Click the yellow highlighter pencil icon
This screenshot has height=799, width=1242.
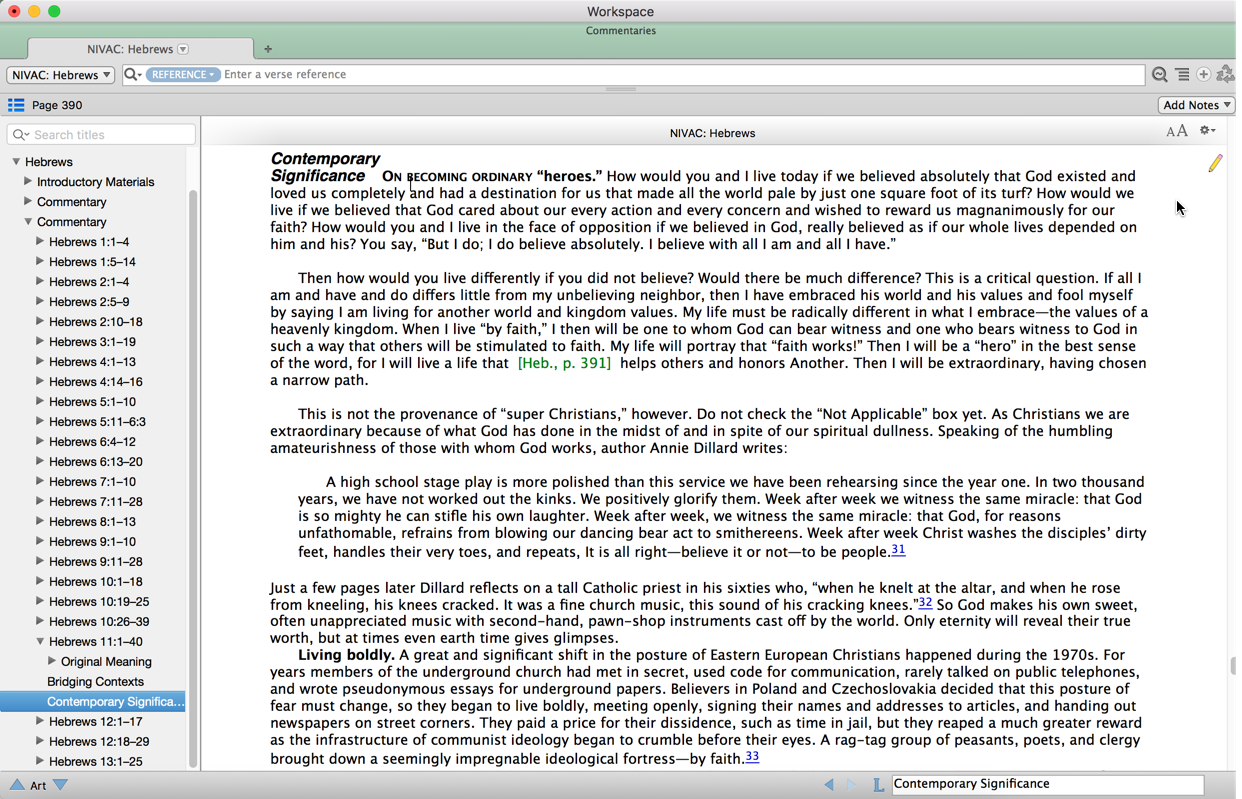point(1215,163)
